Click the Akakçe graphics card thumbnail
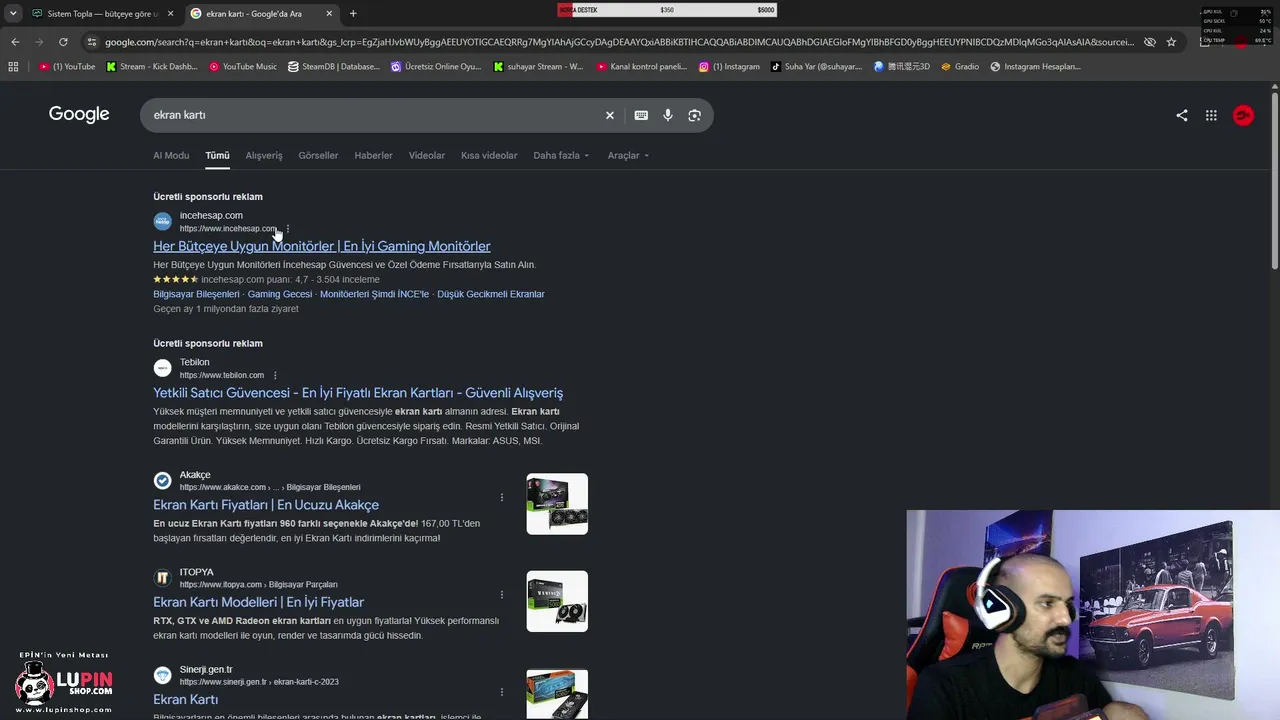The width and height of the screenshot is (1280, 720). (x=557, y=504)
